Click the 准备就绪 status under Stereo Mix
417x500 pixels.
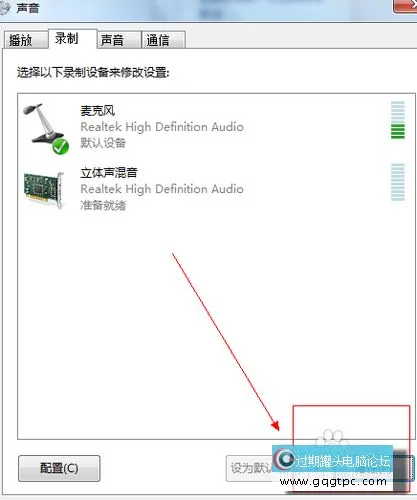pos(103,205)
